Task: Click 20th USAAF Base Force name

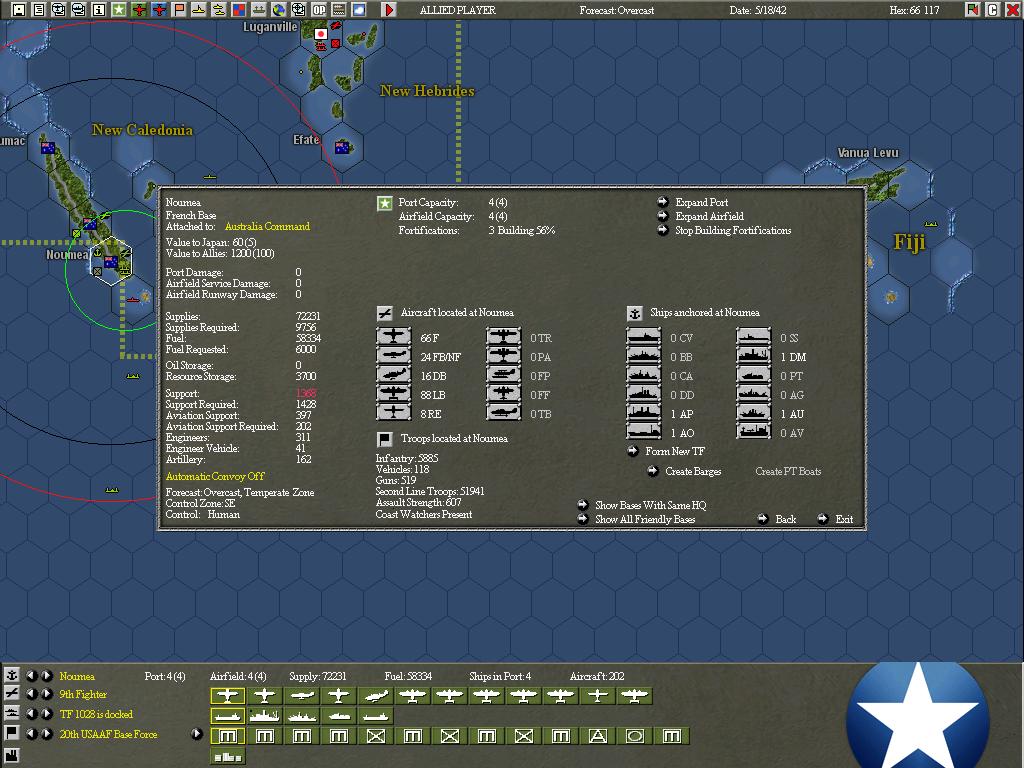Action: [x=108, y=733]
